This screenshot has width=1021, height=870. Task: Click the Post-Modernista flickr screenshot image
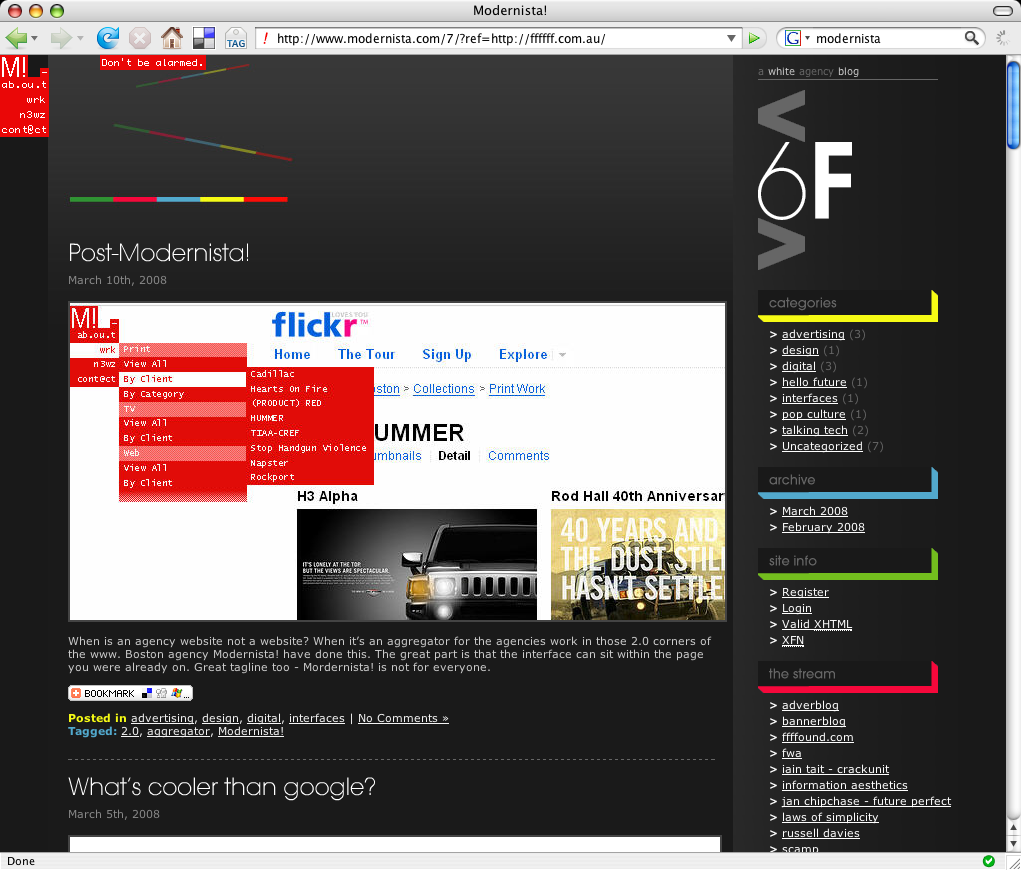tap(397, 462)
